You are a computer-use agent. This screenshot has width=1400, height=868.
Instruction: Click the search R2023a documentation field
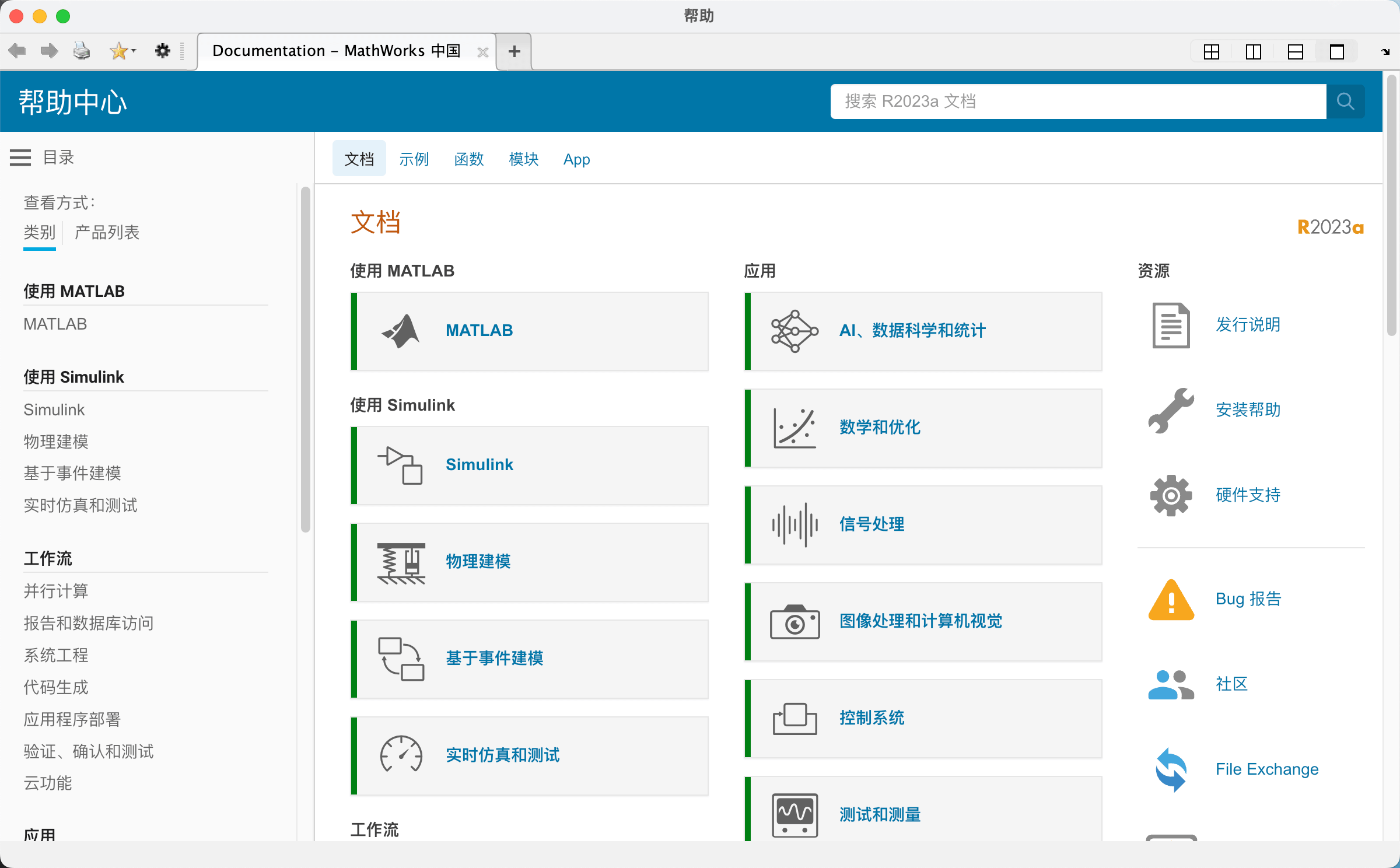click(x=1079, y=101)
